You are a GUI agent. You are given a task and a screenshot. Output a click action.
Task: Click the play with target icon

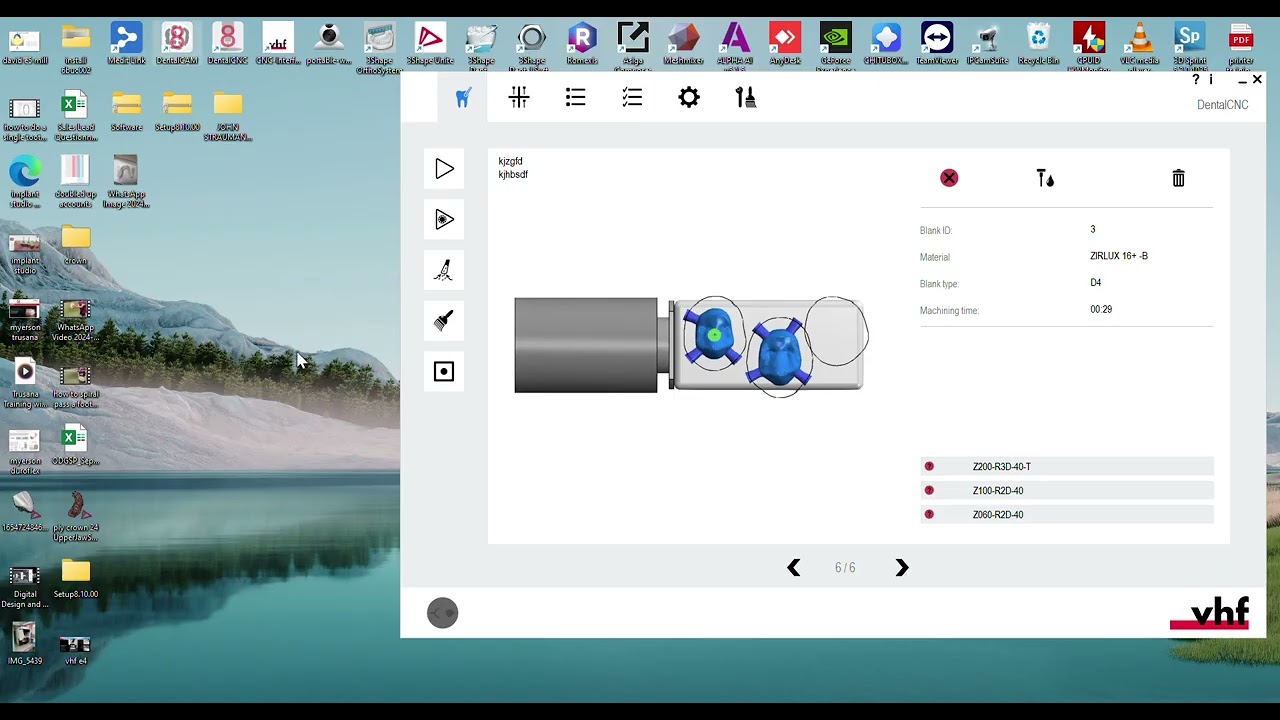coord(444,219)
